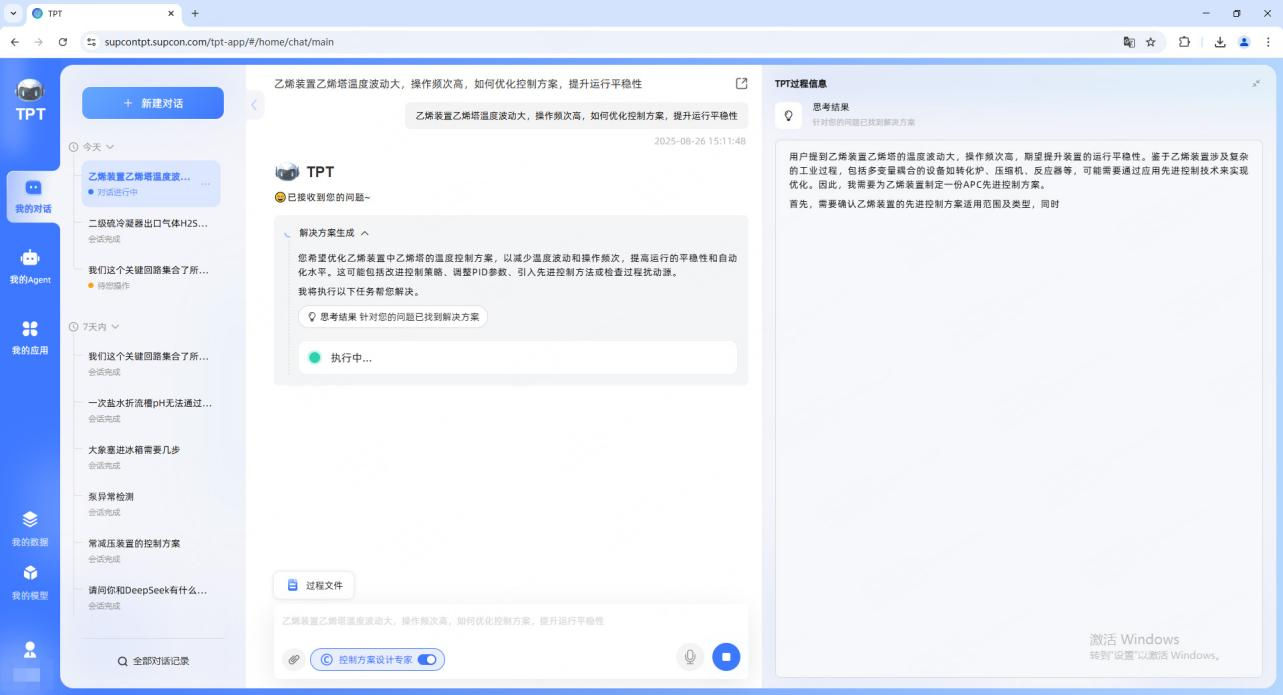Image resolution: width=1283 pixels, height=695 pixels.
Task: Open 我的模型 in the left sidebar
Action: (30, 581)
